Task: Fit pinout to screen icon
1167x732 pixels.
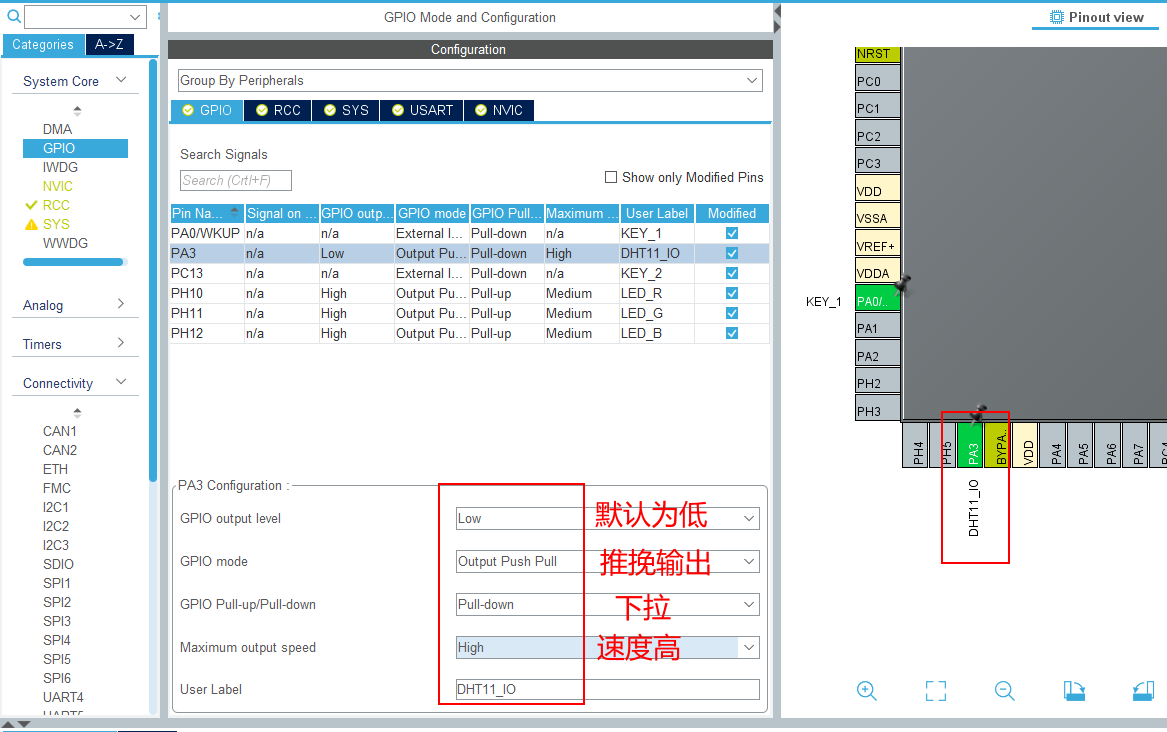Action: [936, 690]
